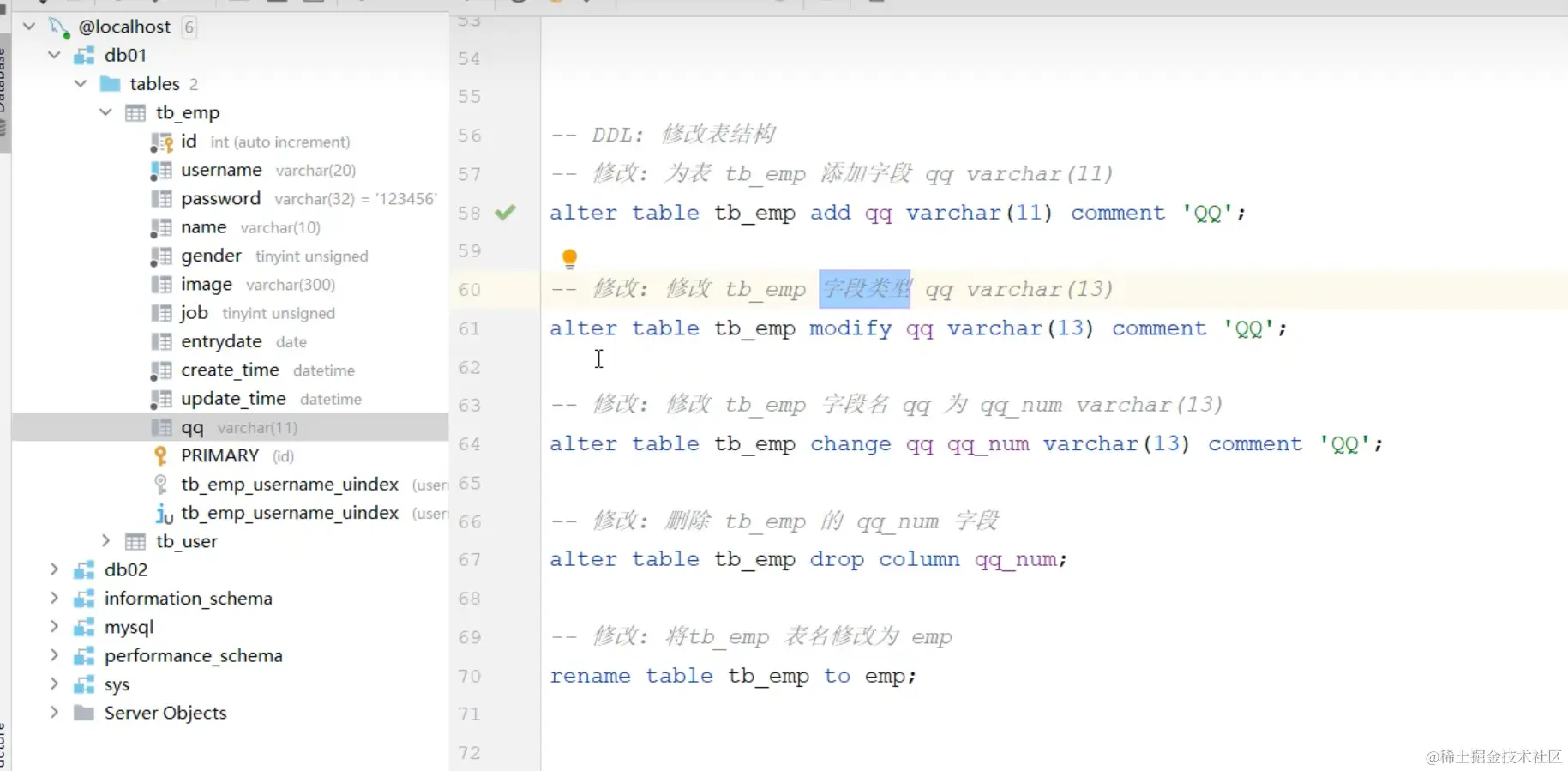Click line number 63 in gutter
This screenshot has width=1568, height=771.
469,405
